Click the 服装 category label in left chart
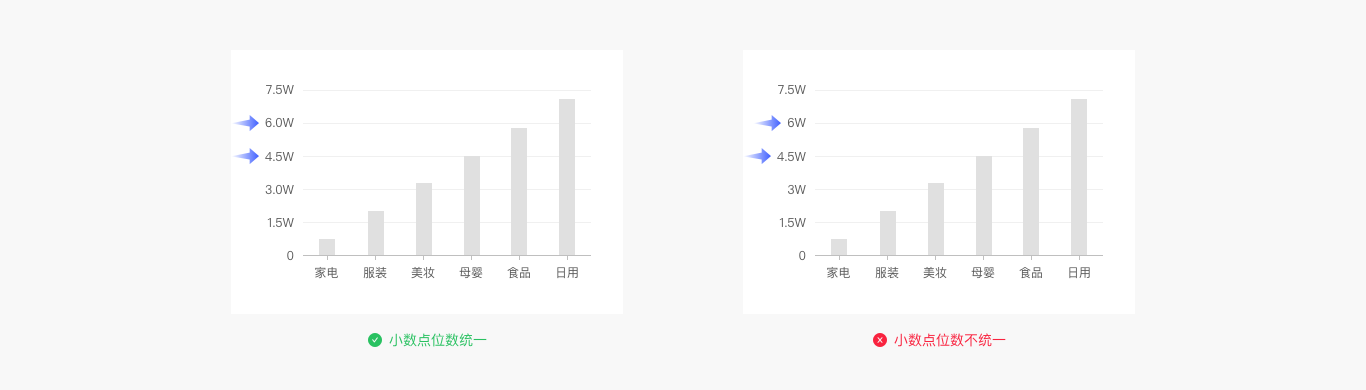This screenshot has height=390, width=1366. pos(375,272)
